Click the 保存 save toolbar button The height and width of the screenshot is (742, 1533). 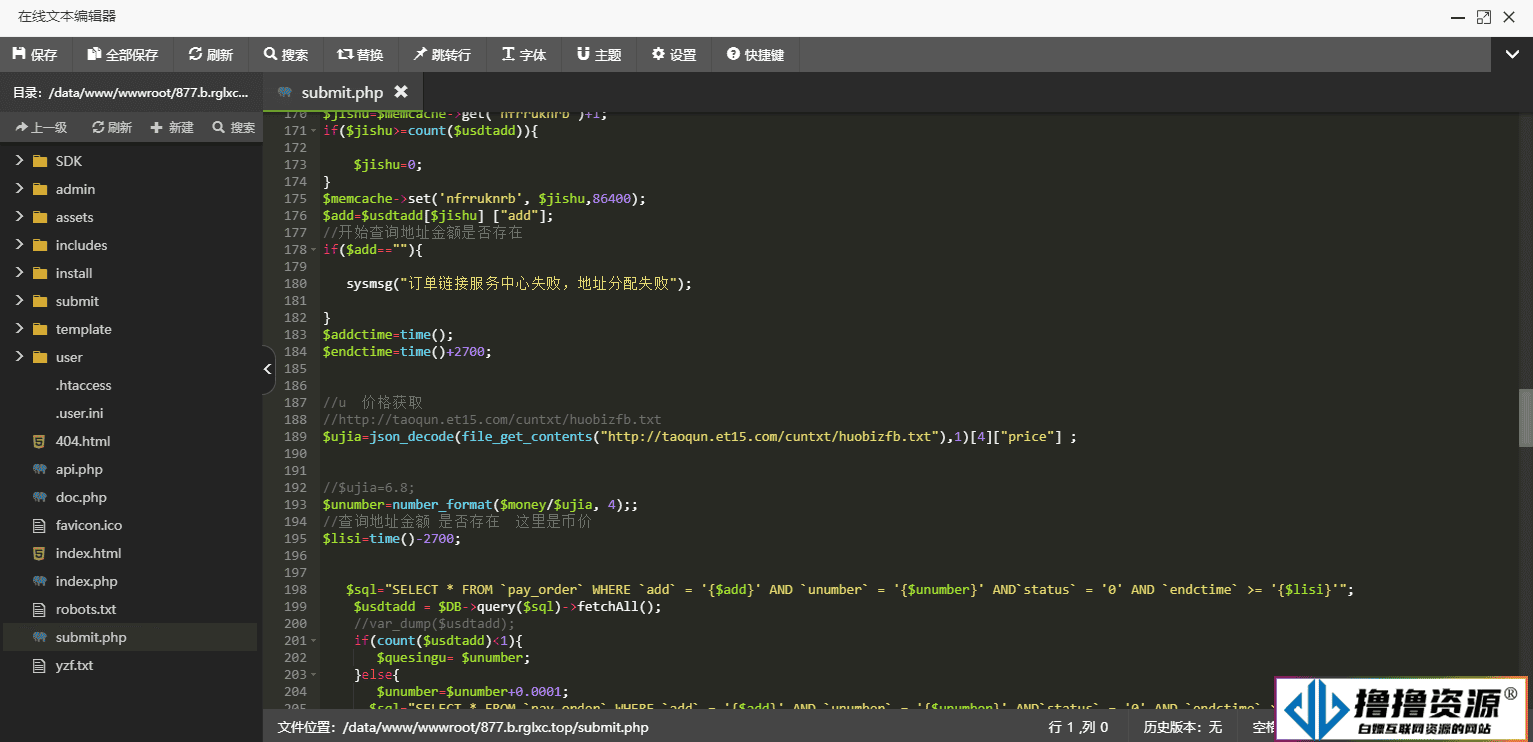coord(36,55)
